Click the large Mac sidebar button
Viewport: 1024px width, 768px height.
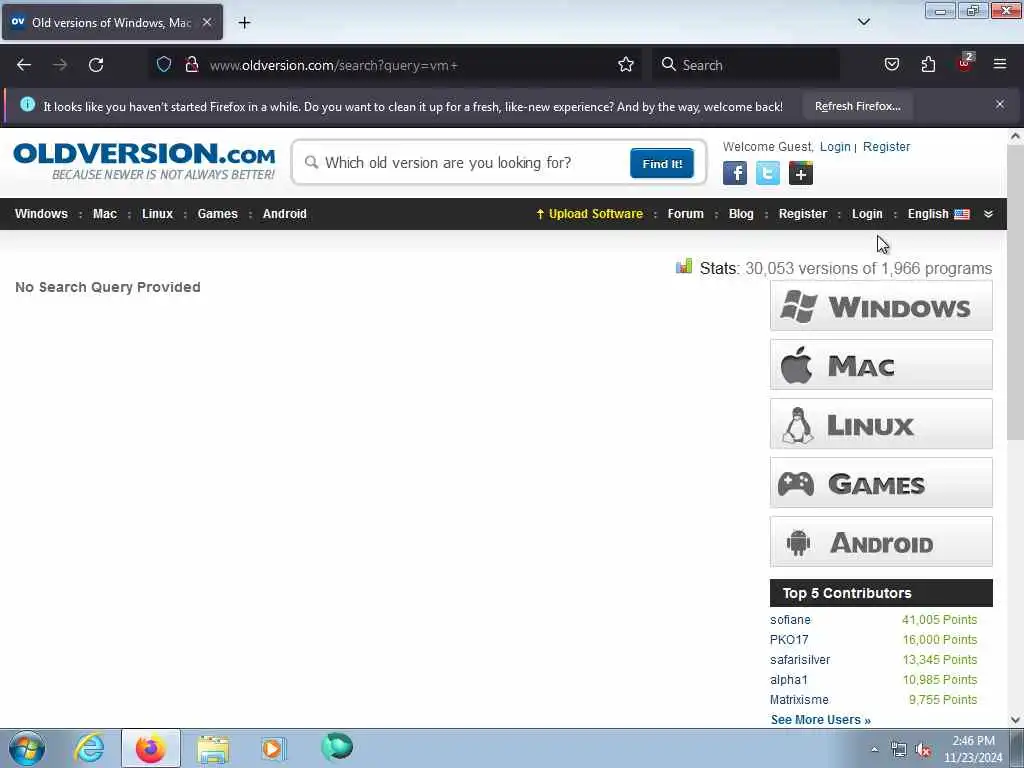(x=881, y=364)
